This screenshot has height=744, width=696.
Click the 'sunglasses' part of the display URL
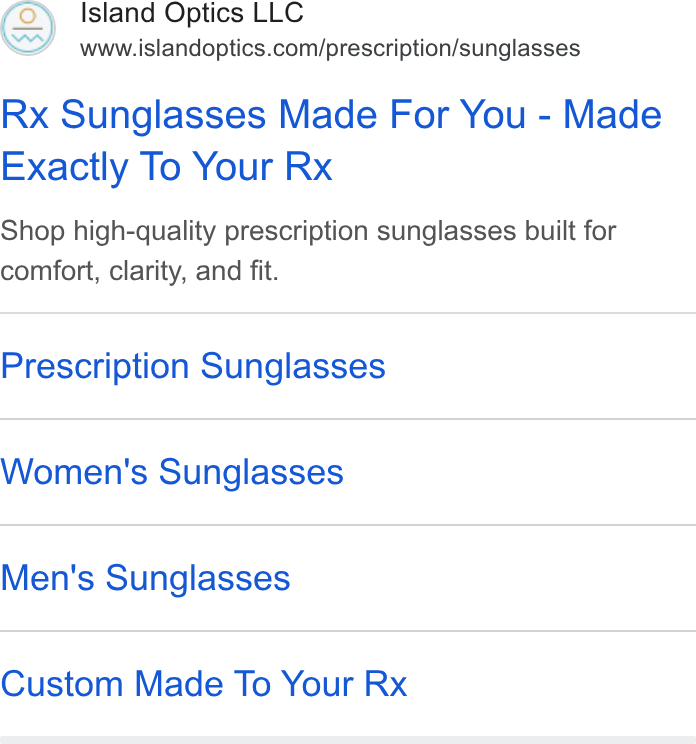520,49
